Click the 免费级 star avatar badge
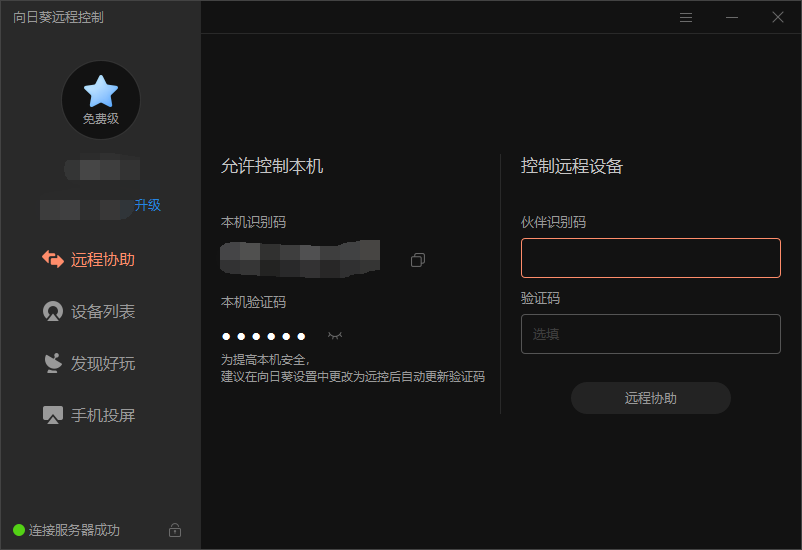 (101, 100)
